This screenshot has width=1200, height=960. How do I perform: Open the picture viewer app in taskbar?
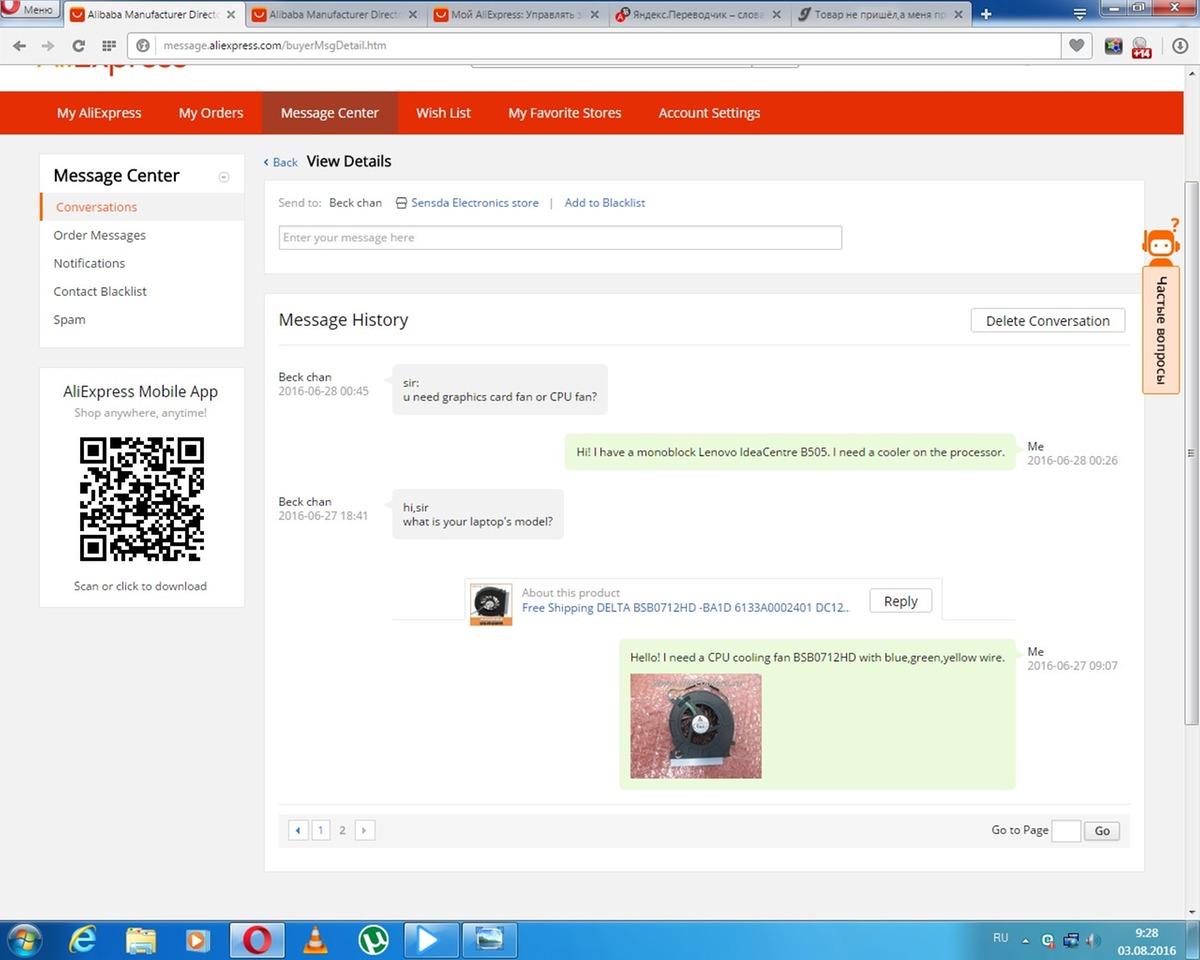pyautogui.click(x=490, y=940)
